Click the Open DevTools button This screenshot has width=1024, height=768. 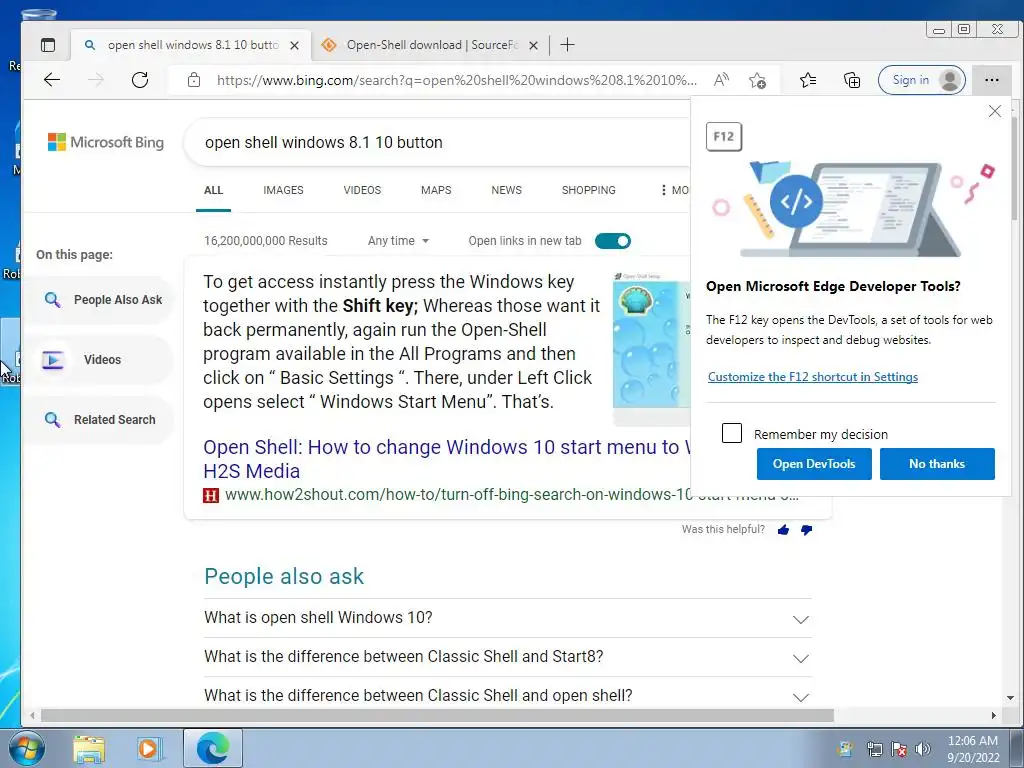814,464
